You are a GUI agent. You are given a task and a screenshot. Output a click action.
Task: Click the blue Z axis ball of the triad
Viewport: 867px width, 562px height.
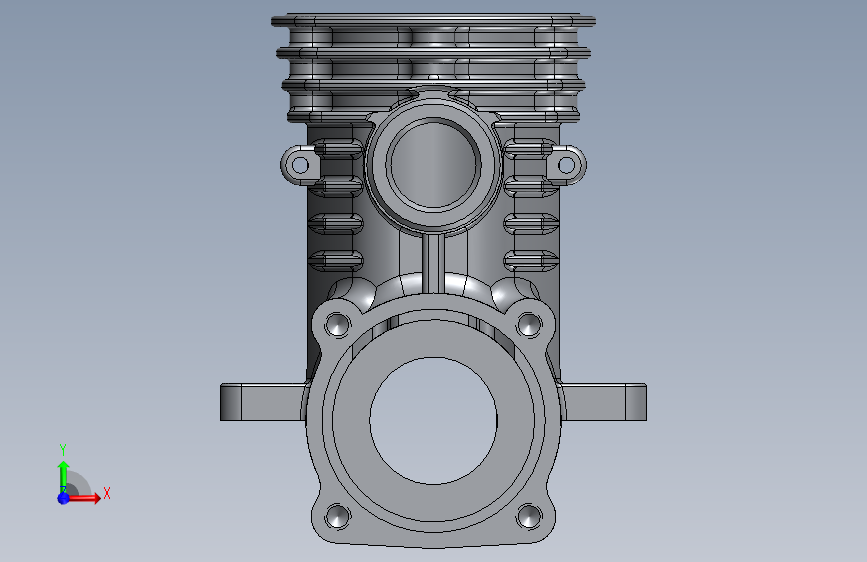[64, 498]
